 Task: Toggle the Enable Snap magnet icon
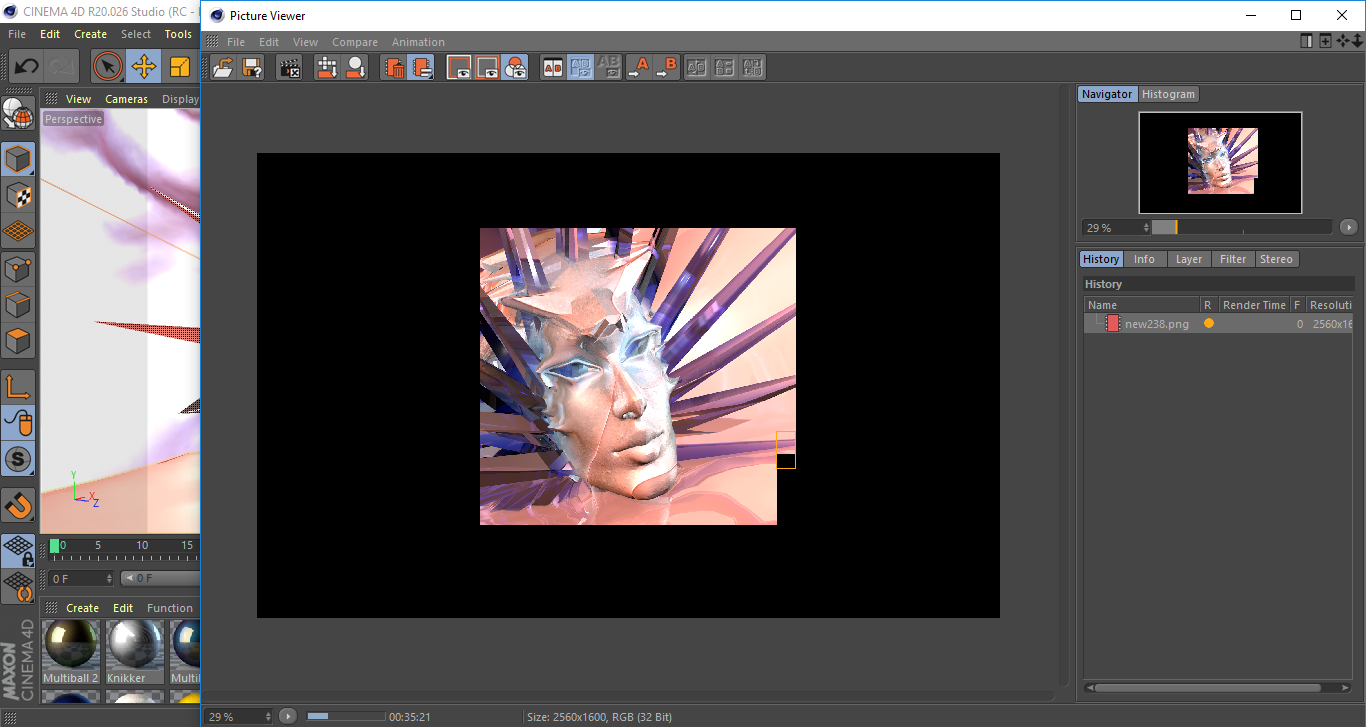point(18,505)
